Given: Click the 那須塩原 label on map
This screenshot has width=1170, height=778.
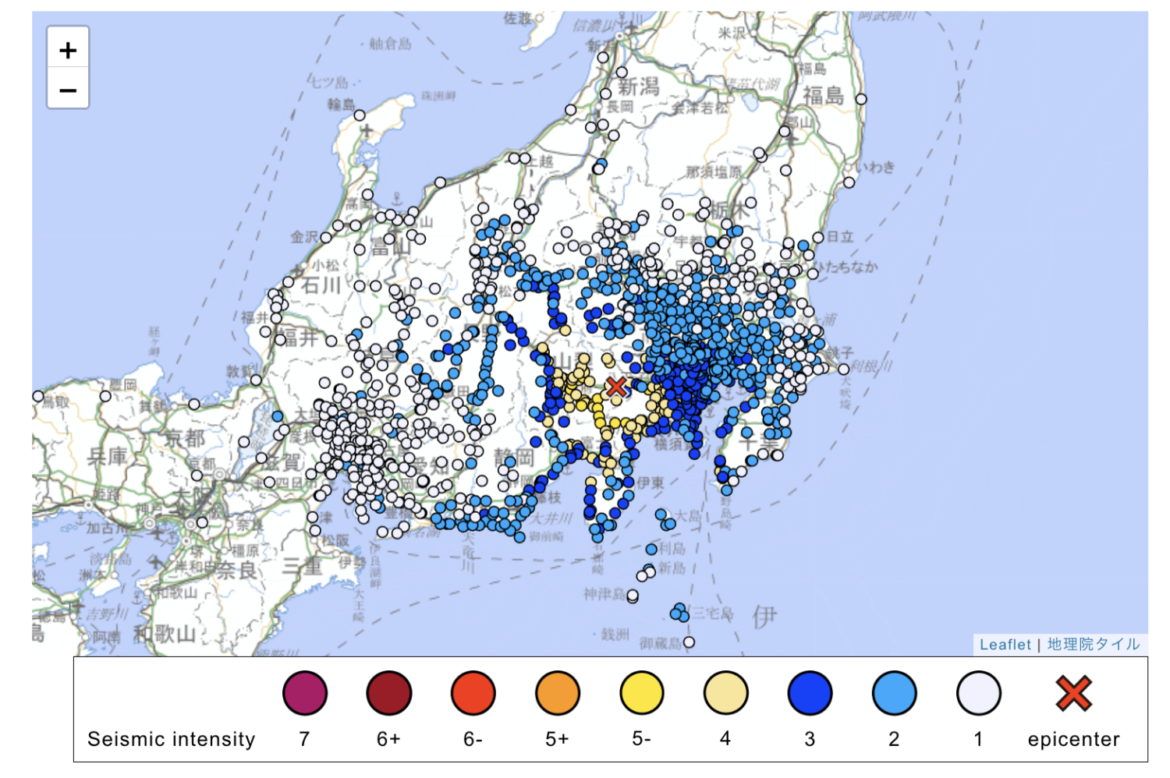Looking at the screenshot, I should click(713, 172).
